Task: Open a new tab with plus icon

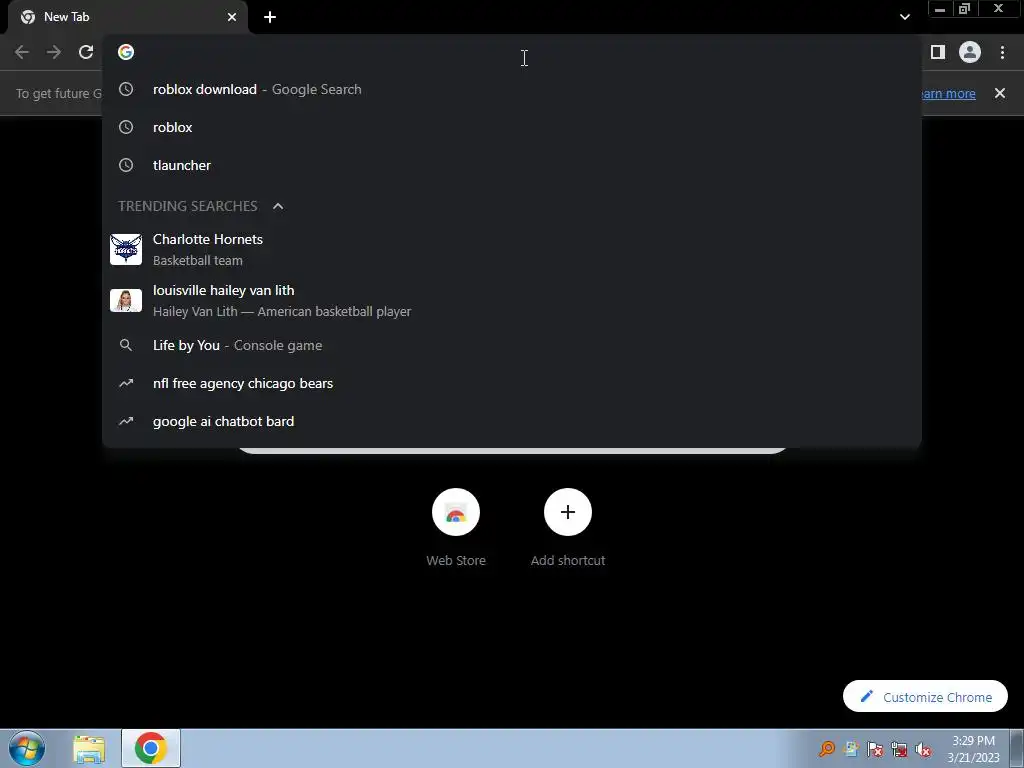Action: click(x=270, y=17)
